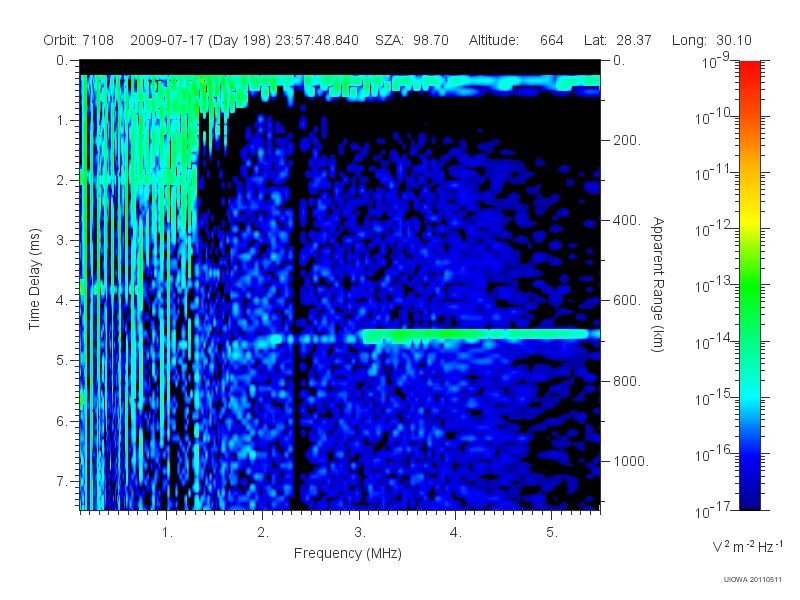Image resolution: width=800 pixels, height=600 pixels.
Task: Click the red top of the color bar
Action: [749, 71]
